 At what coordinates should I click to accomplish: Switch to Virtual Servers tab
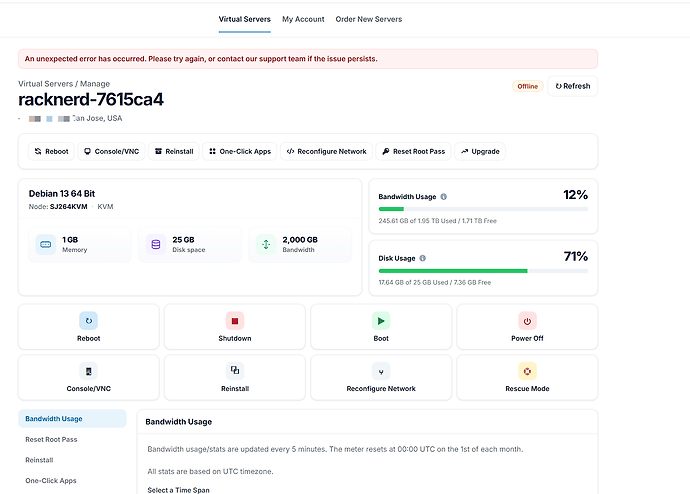click(245, 19)
